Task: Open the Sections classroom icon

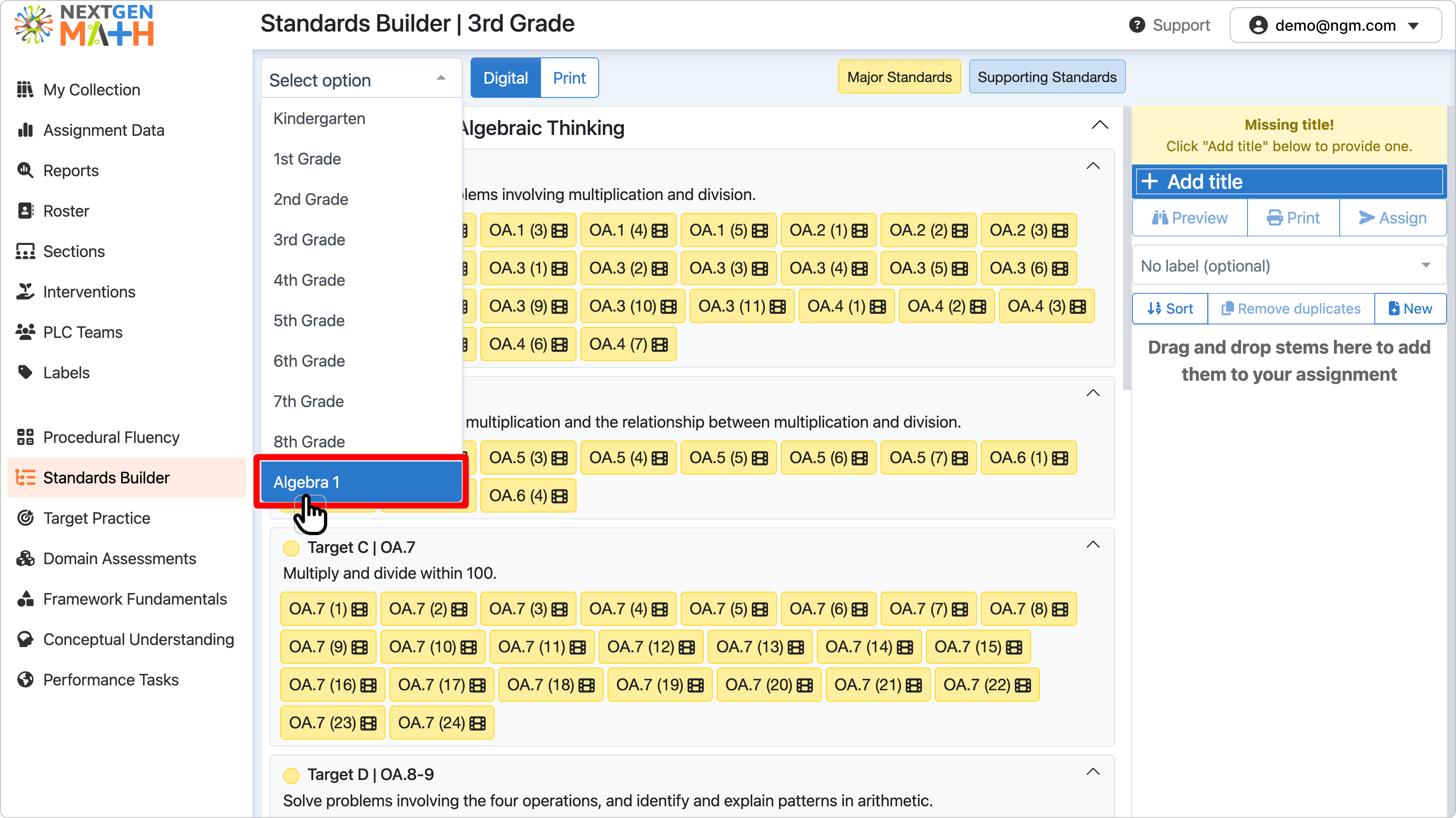Action: coord(25,251)
